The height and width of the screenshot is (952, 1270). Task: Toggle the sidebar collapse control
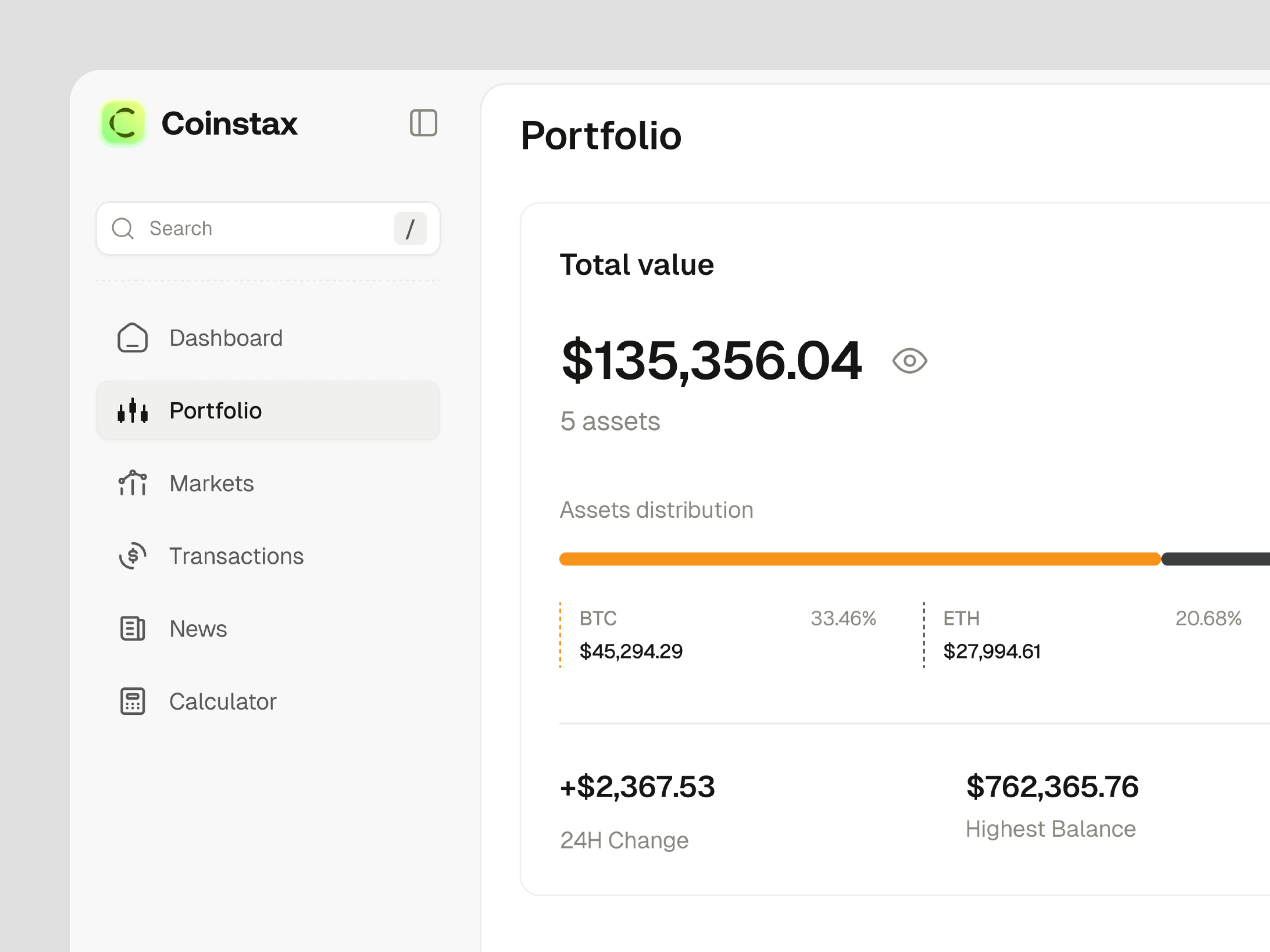[x=424, y=122]
